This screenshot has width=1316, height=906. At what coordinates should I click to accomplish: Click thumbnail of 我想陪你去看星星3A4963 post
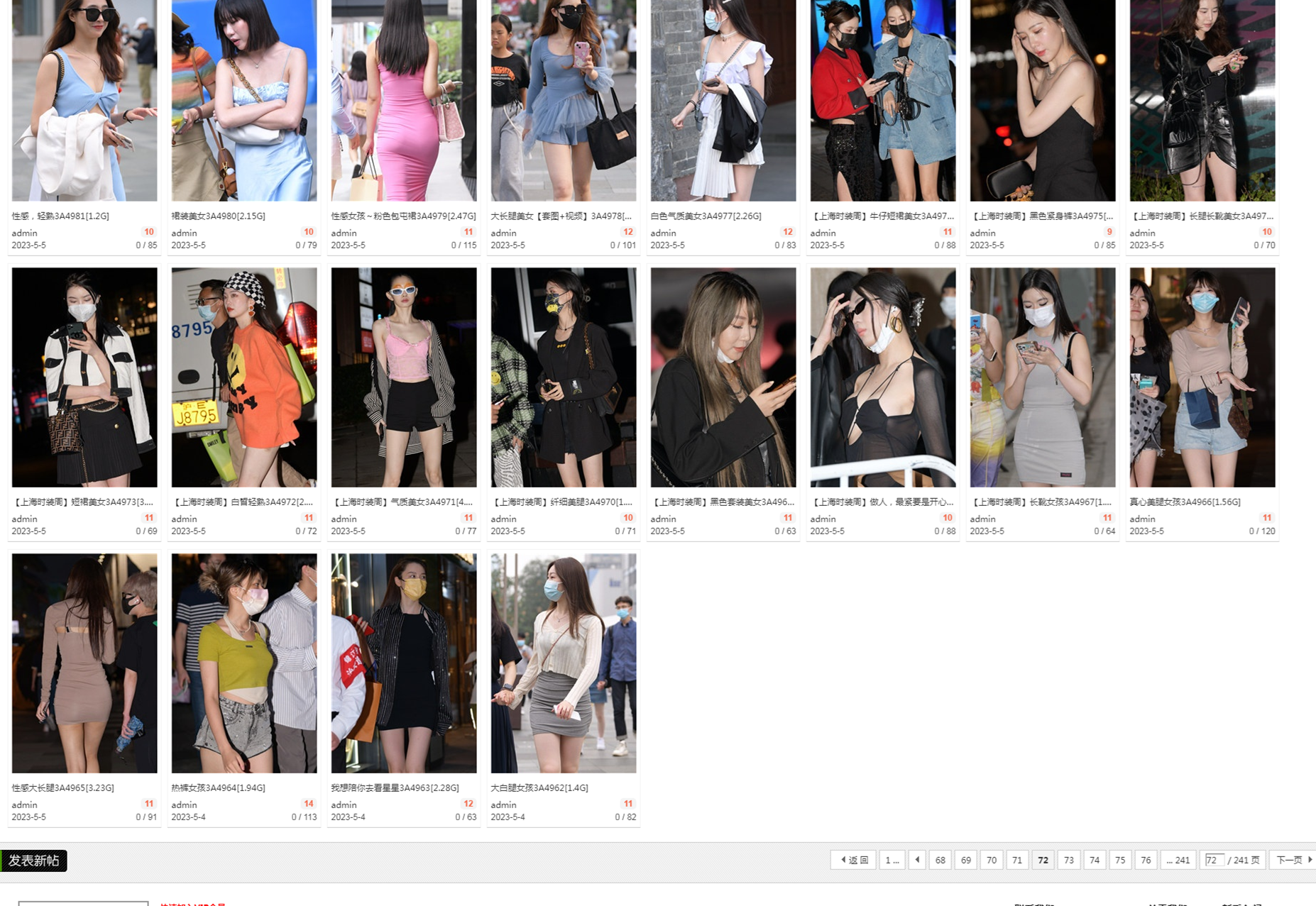click(404, 663)
